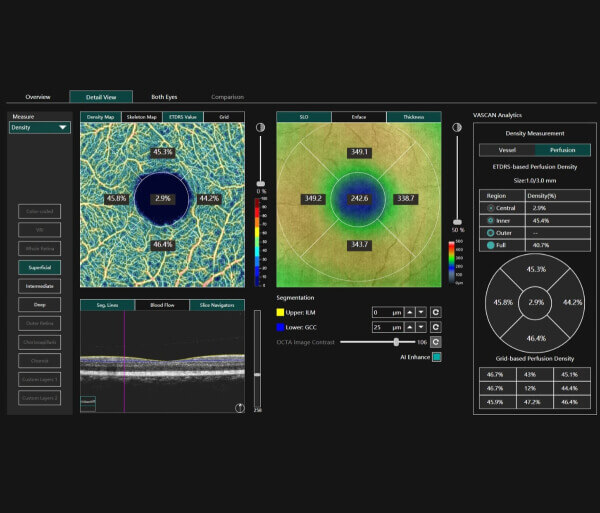Click contrast icon above the density map slider
This screenshot has height=513, width=600.
pyautogui.click(x=261, y=127)
